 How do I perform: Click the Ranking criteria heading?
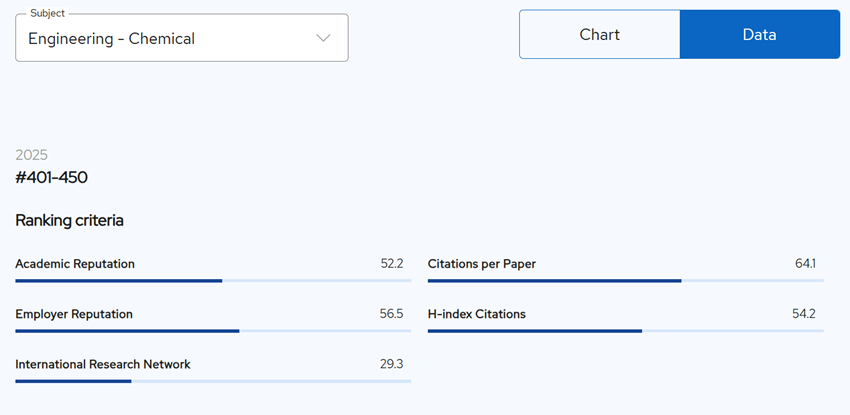(69, 221)
